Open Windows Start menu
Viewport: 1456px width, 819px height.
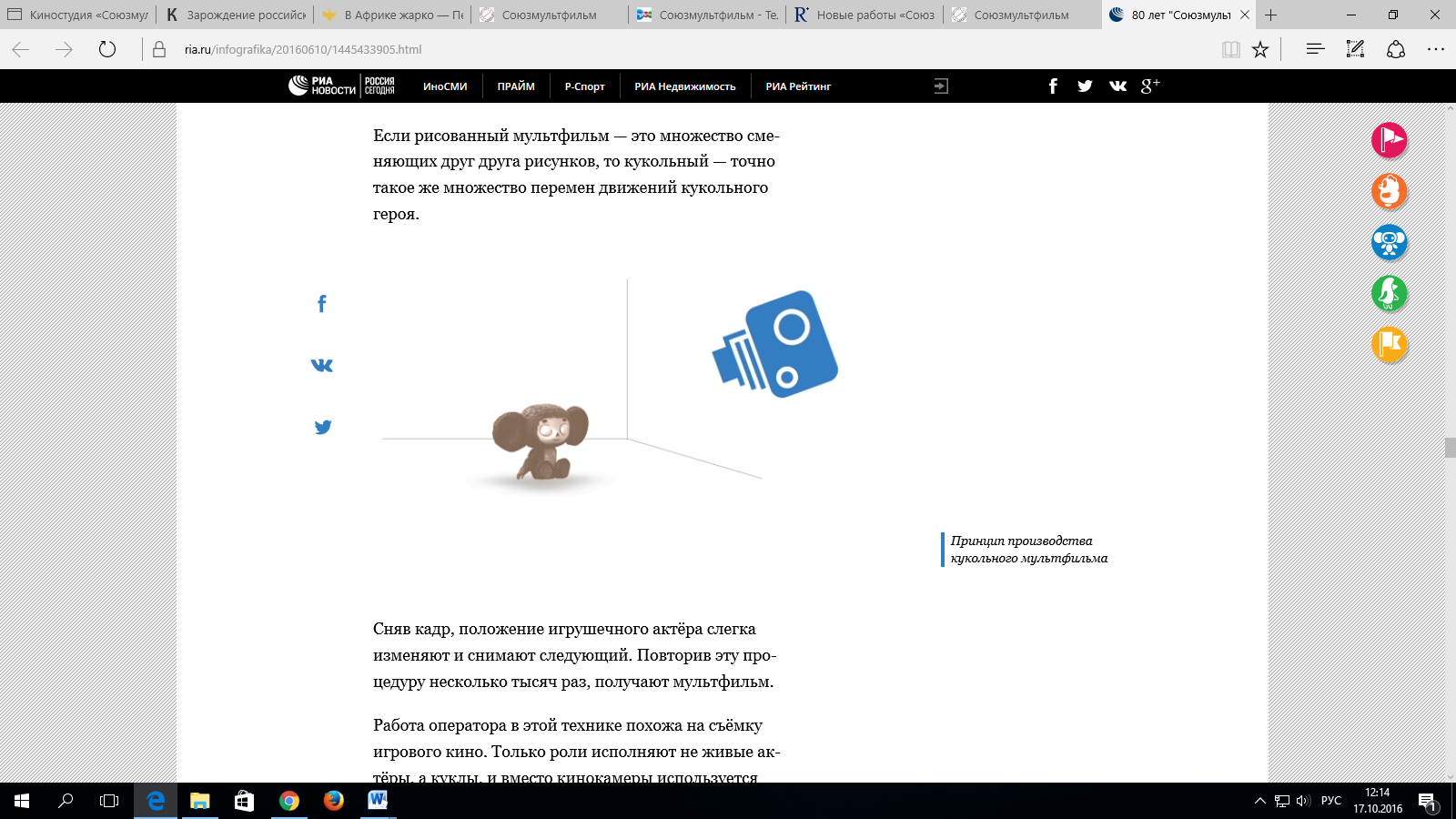[x=22, y=801]
